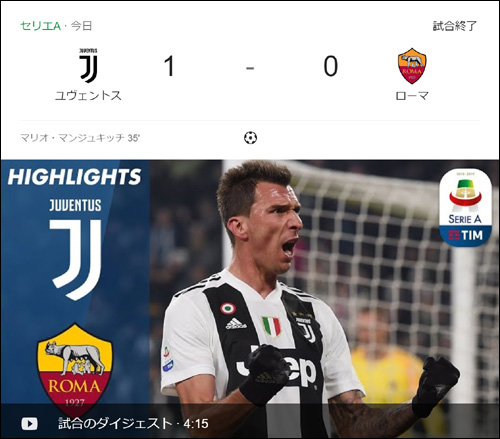Open the セリエA league link

click(41, 26)
